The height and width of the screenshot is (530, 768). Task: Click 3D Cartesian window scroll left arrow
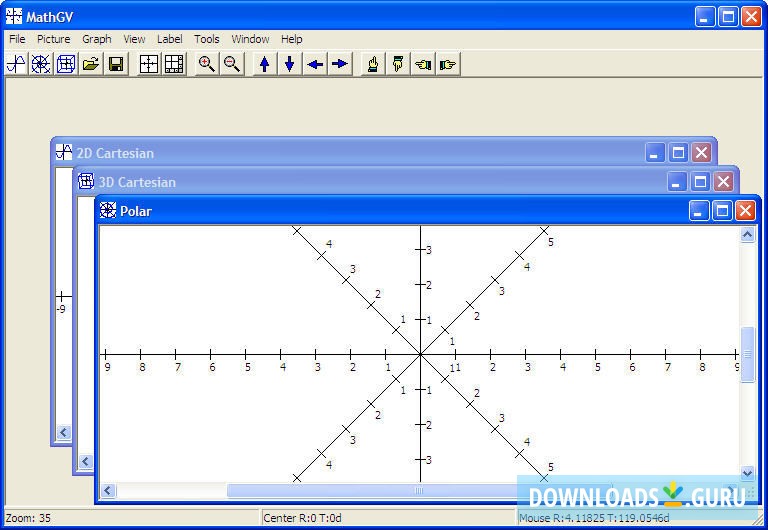(x=86, y=461)
